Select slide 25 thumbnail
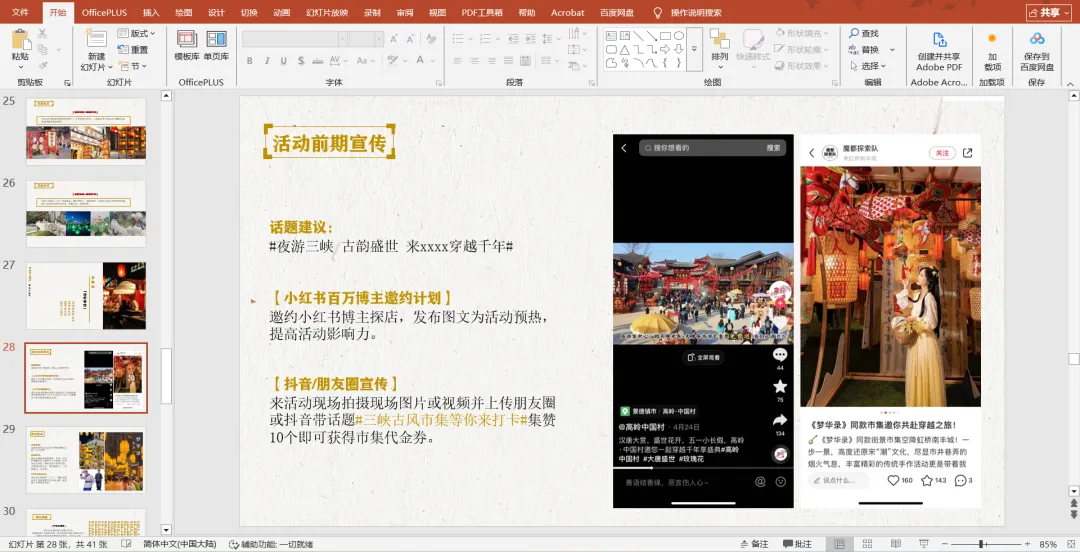 [x=86, y=131]
